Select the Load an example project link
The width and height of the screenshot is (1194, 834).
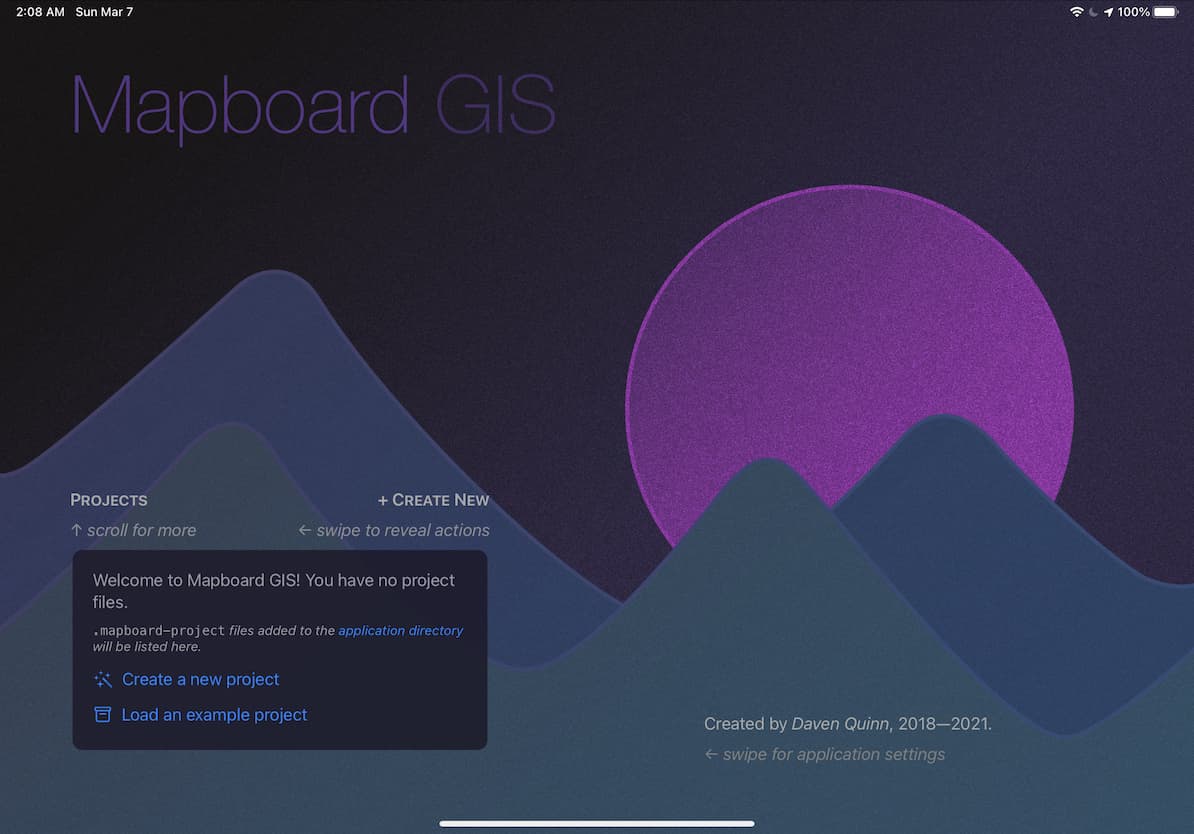pyautogui.click(x=214, y=715)
